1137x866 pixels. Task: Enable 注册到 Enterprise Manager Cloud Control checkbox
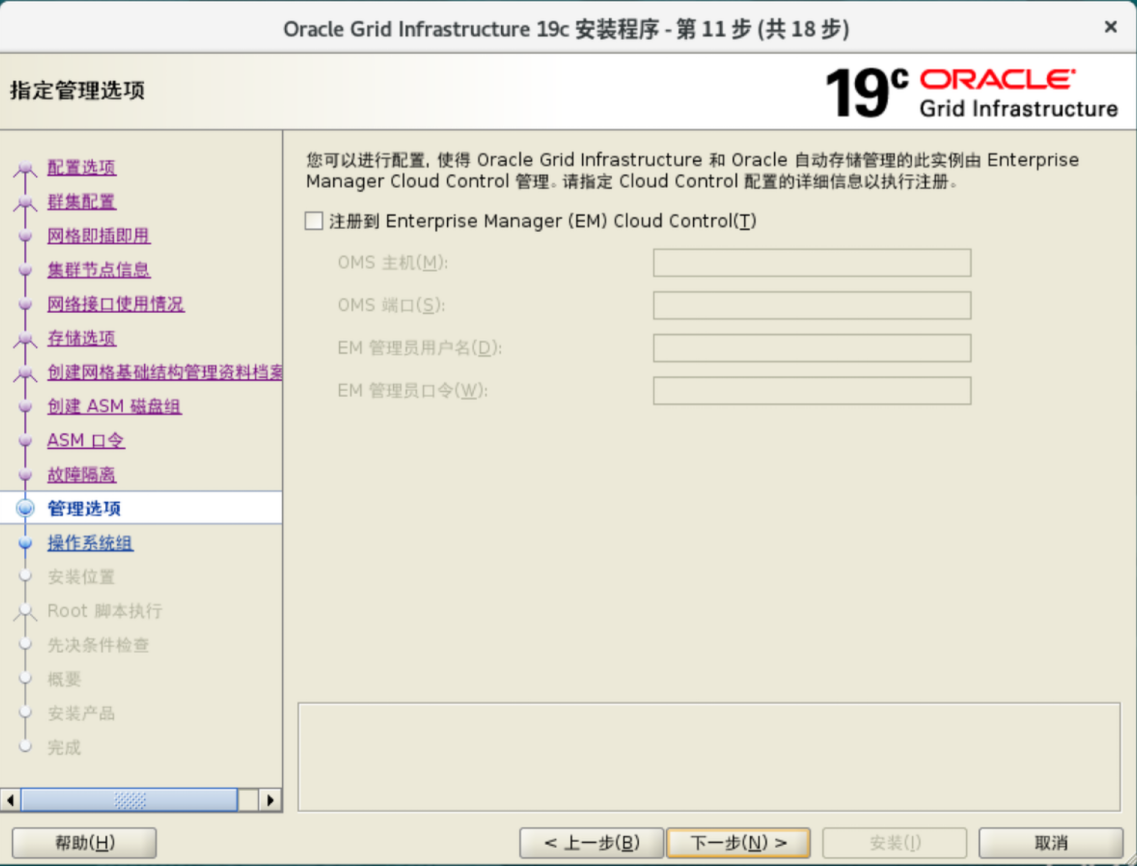pos(315,221)
